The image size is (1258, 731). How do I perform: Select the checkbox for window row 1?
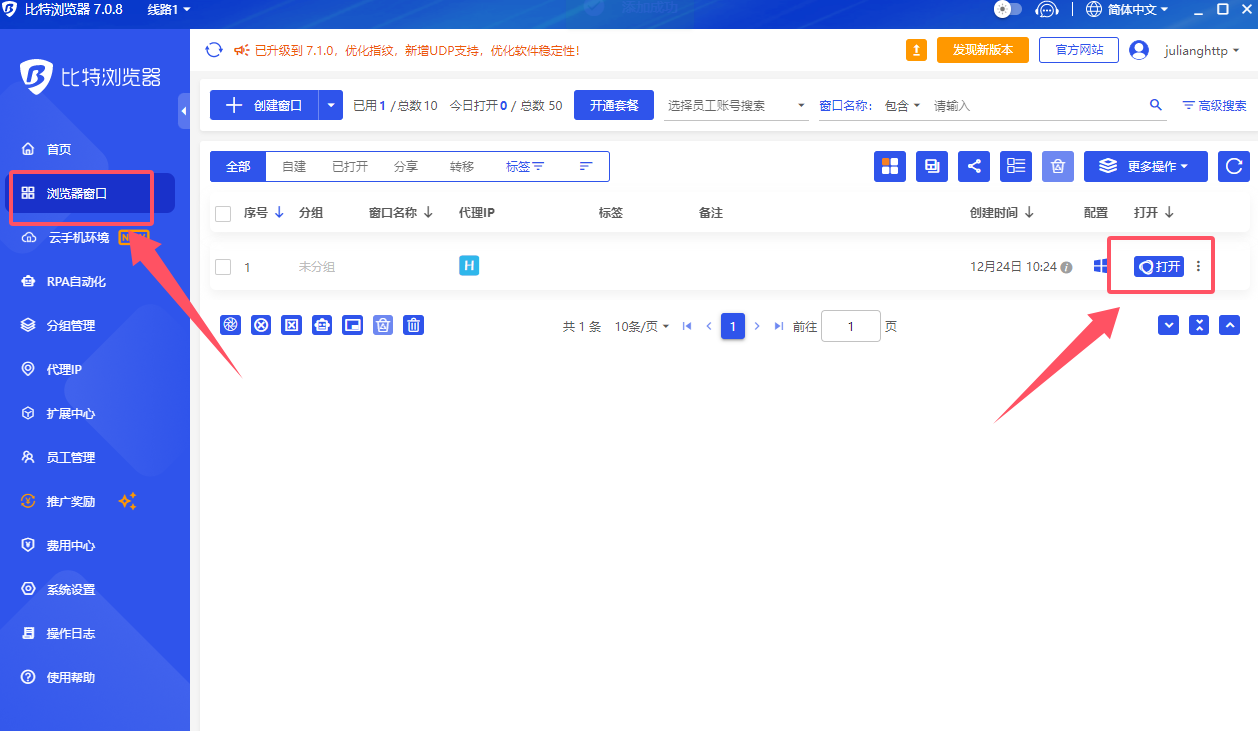point(223,266)
